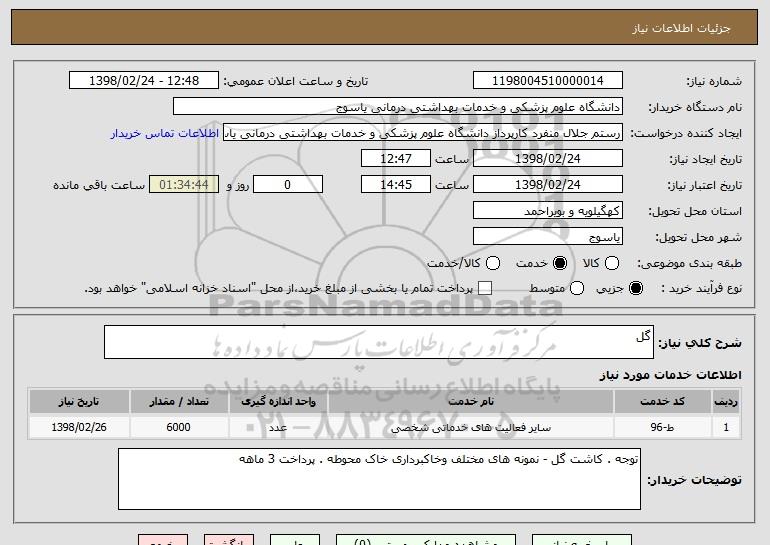This screenshot has height=545, width=770.
Task: Click row number cell 1
Action: click(726, 428)
